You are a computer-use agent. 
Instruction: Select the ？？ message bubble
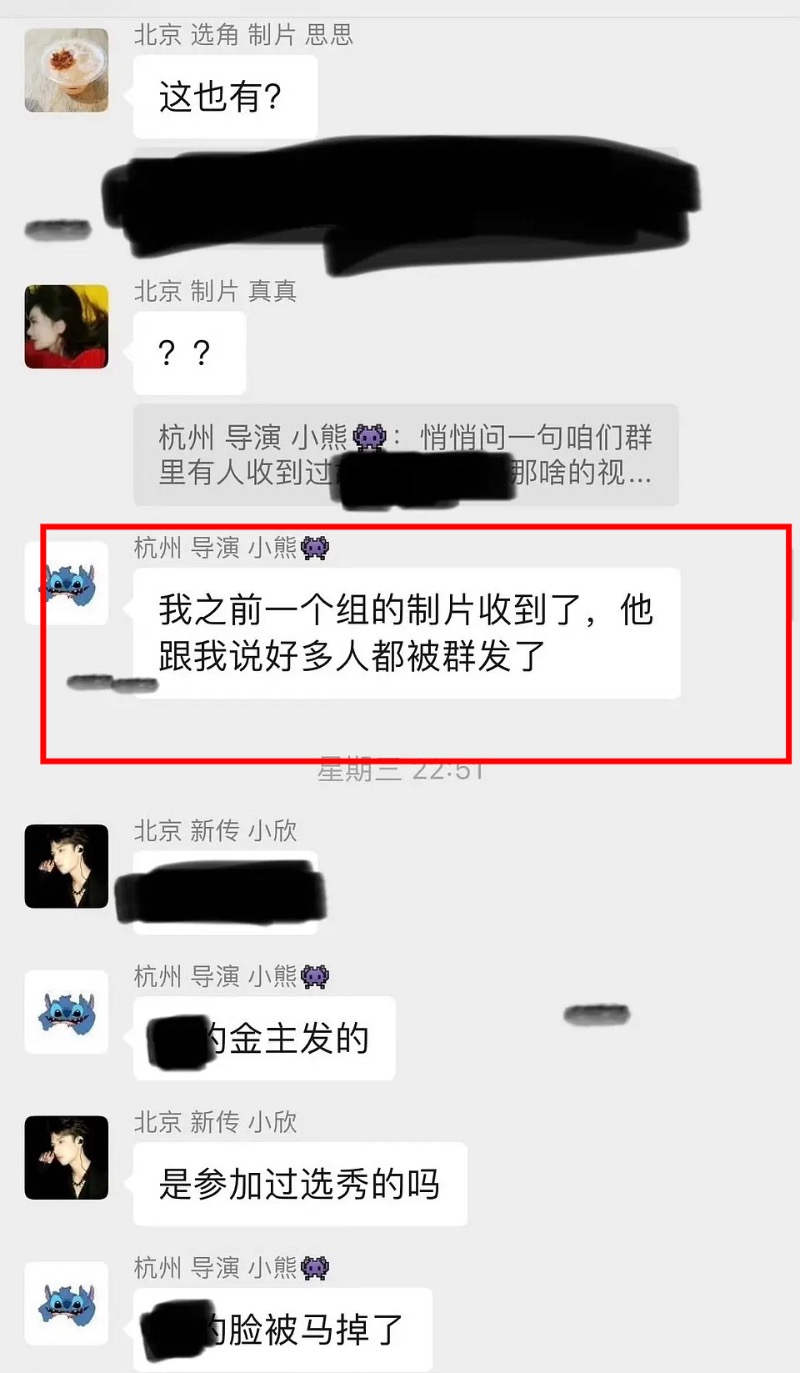tap(189, 353)
